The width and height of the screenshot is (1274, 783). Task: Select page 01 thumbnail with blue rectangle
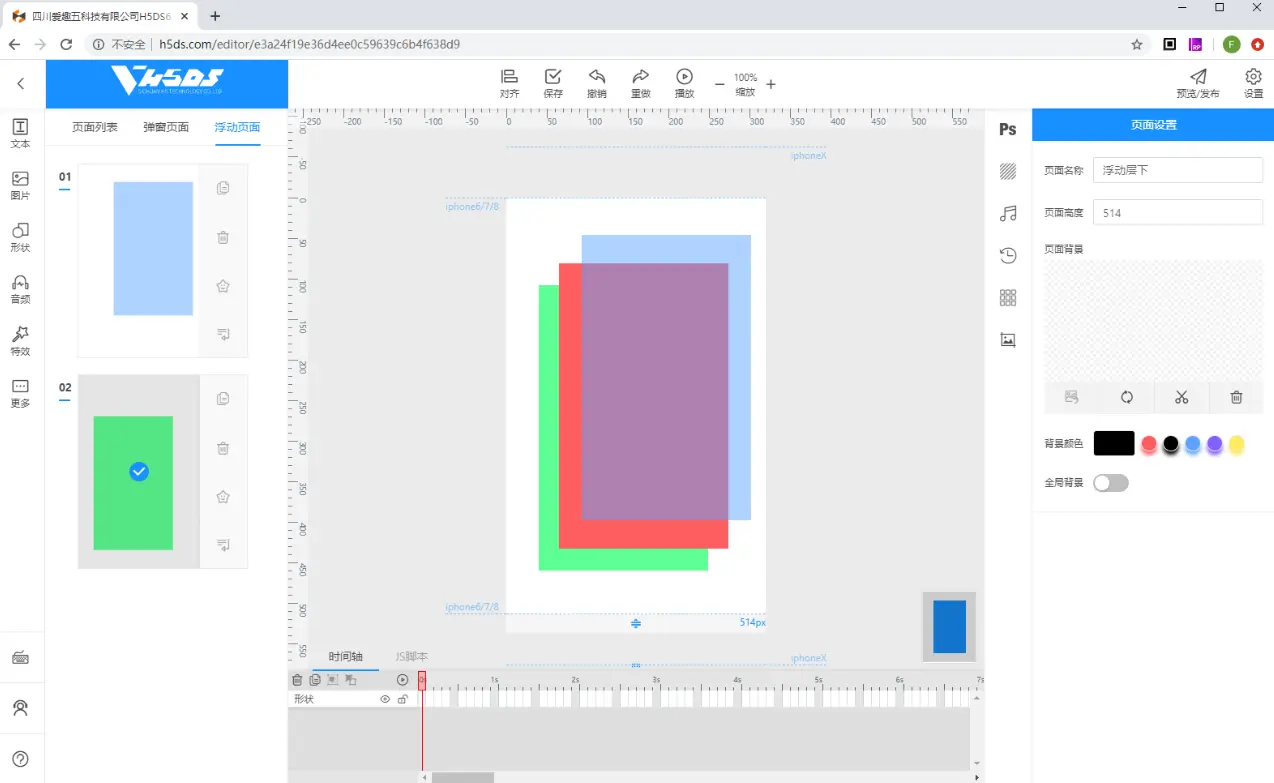coord(138,260)
